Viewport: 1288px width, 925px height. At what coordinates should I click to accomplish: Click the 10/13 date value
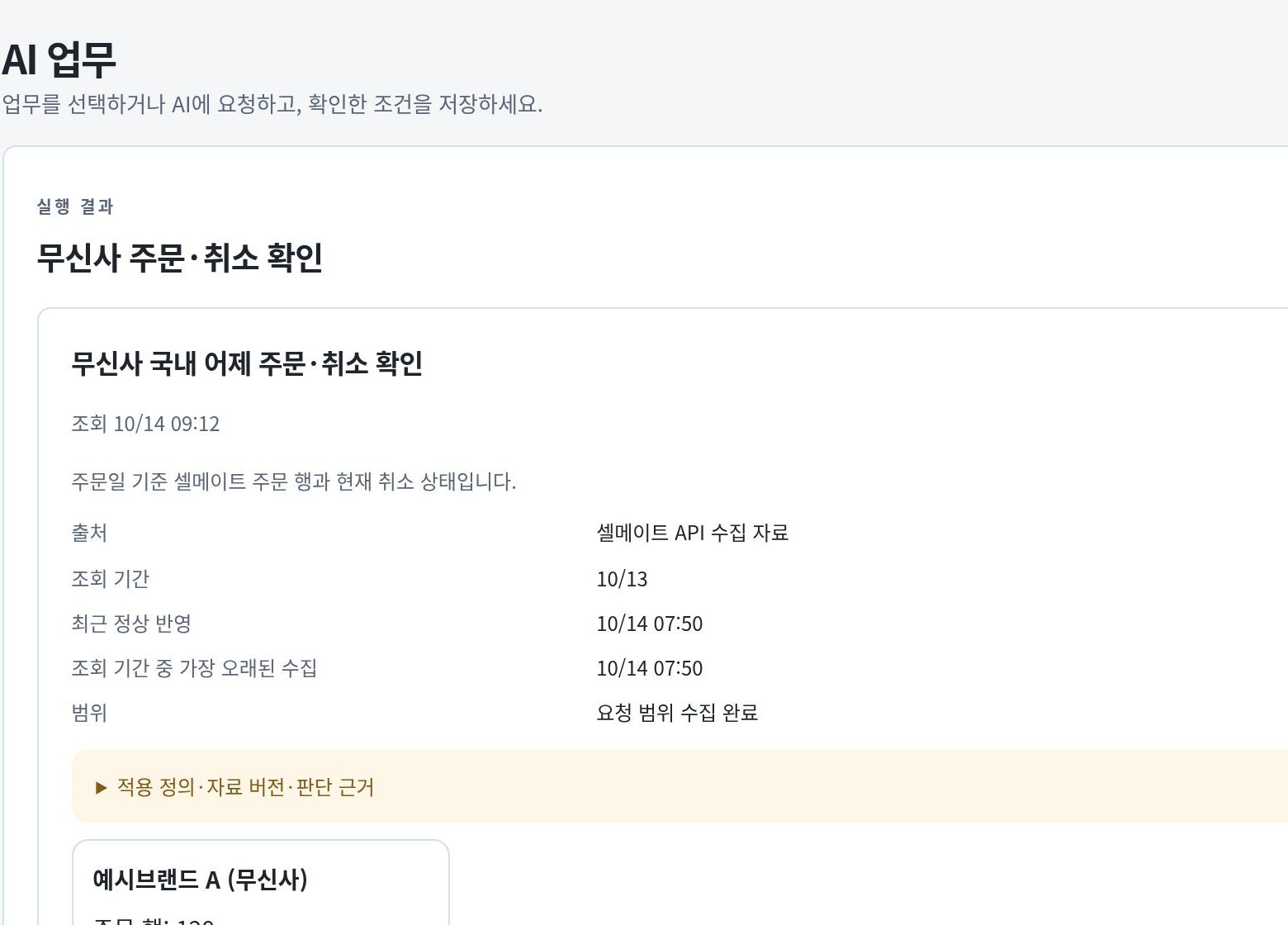tap(622, 579)
